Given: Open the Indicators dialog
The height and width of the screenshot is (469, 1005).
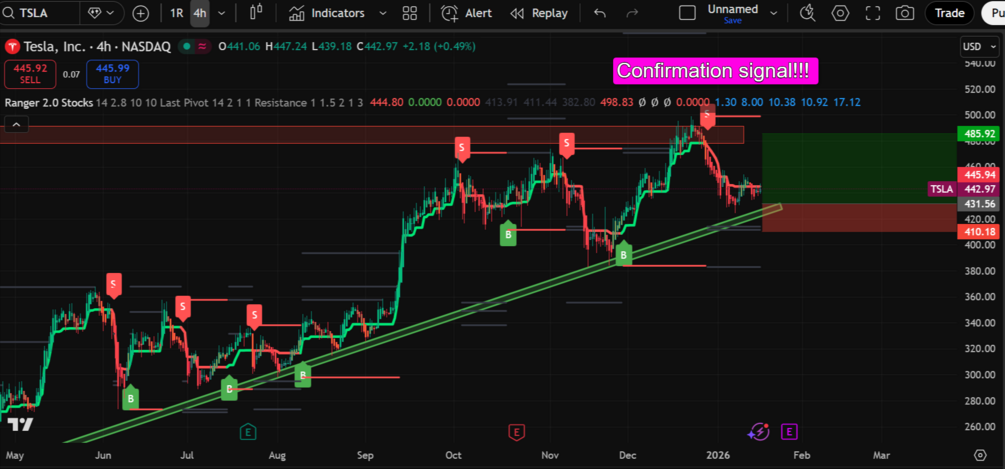Looking at the screenshot, I should [326, 13].
